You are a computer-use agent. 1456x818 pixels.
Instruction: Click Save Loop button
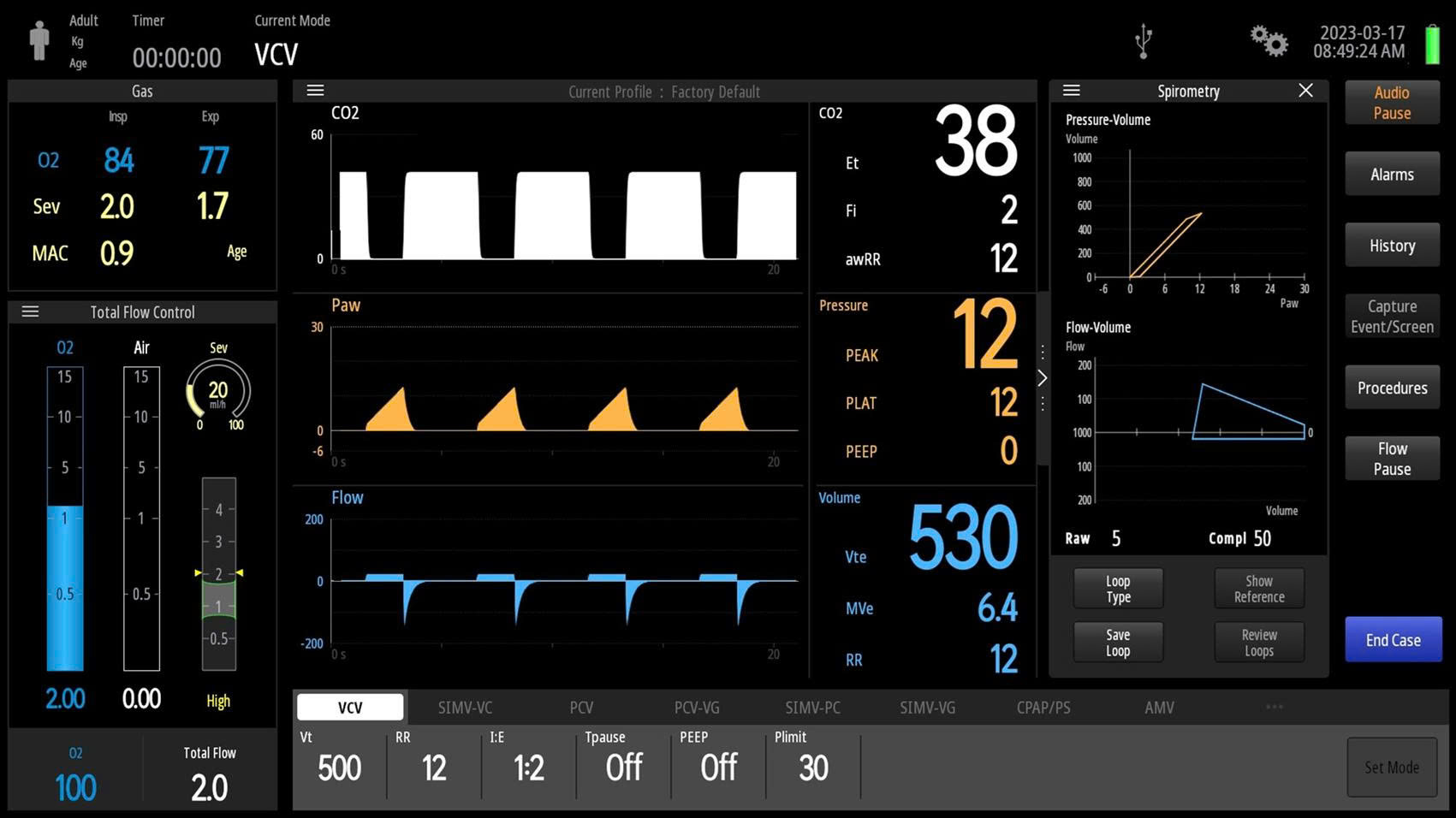point(1118,643)
